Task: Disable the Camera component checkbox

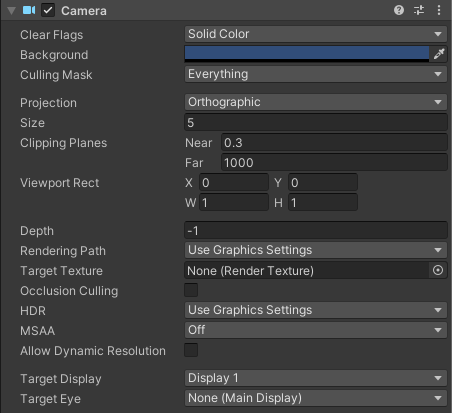Action: point(48,10)
